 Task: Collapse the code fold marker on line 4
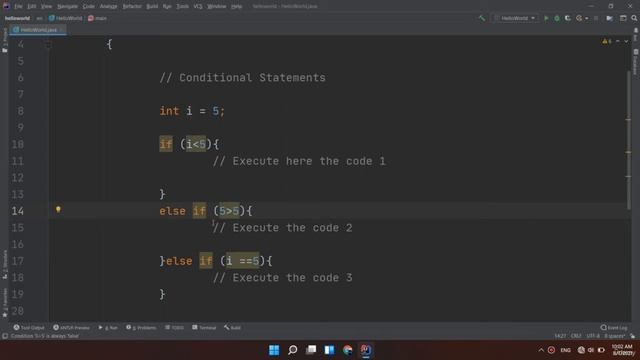48,44
